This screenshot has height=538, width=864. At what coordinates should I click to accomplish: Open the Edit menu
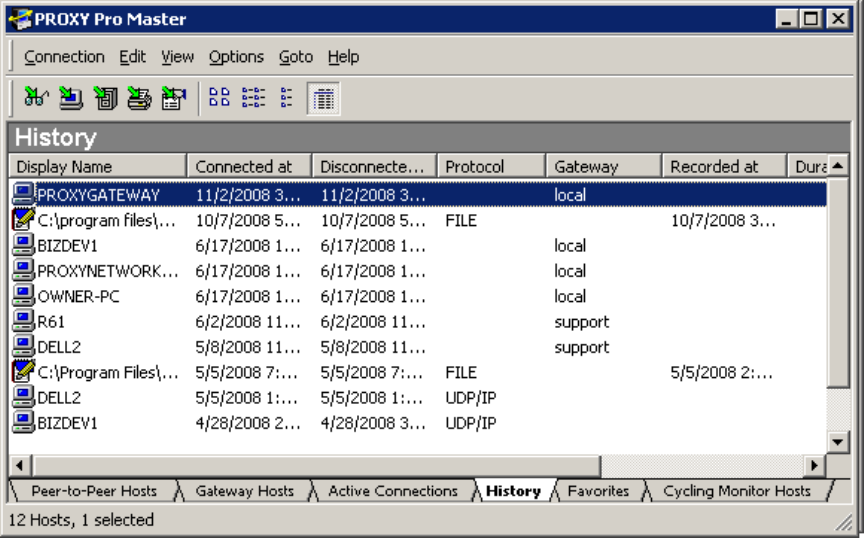point(132,57)
